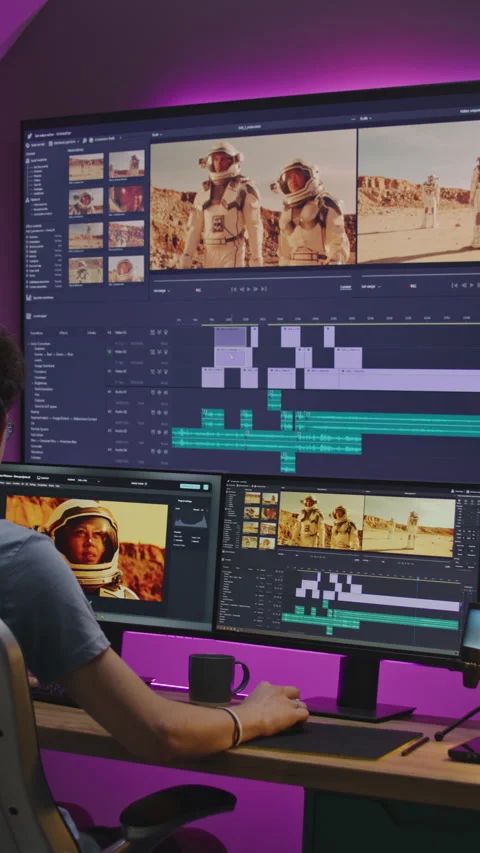Tick the last checkbox in the effect controls list

[x=27, y=287]
